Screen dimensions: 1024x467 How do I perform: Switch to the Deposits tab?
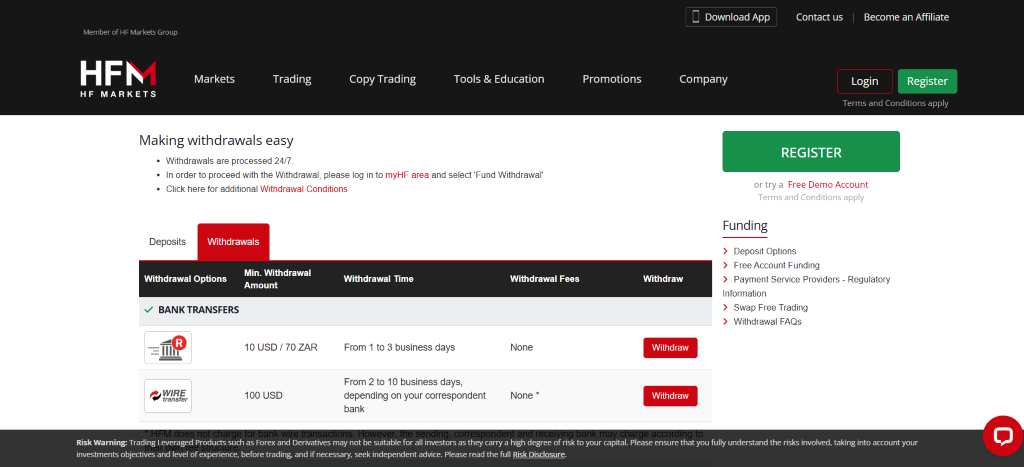[167, 242]
